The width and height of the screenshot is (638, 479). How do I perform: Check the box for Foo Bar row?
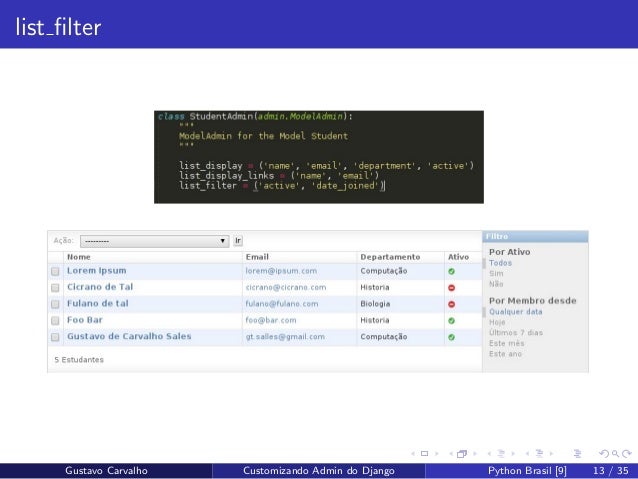55,321
